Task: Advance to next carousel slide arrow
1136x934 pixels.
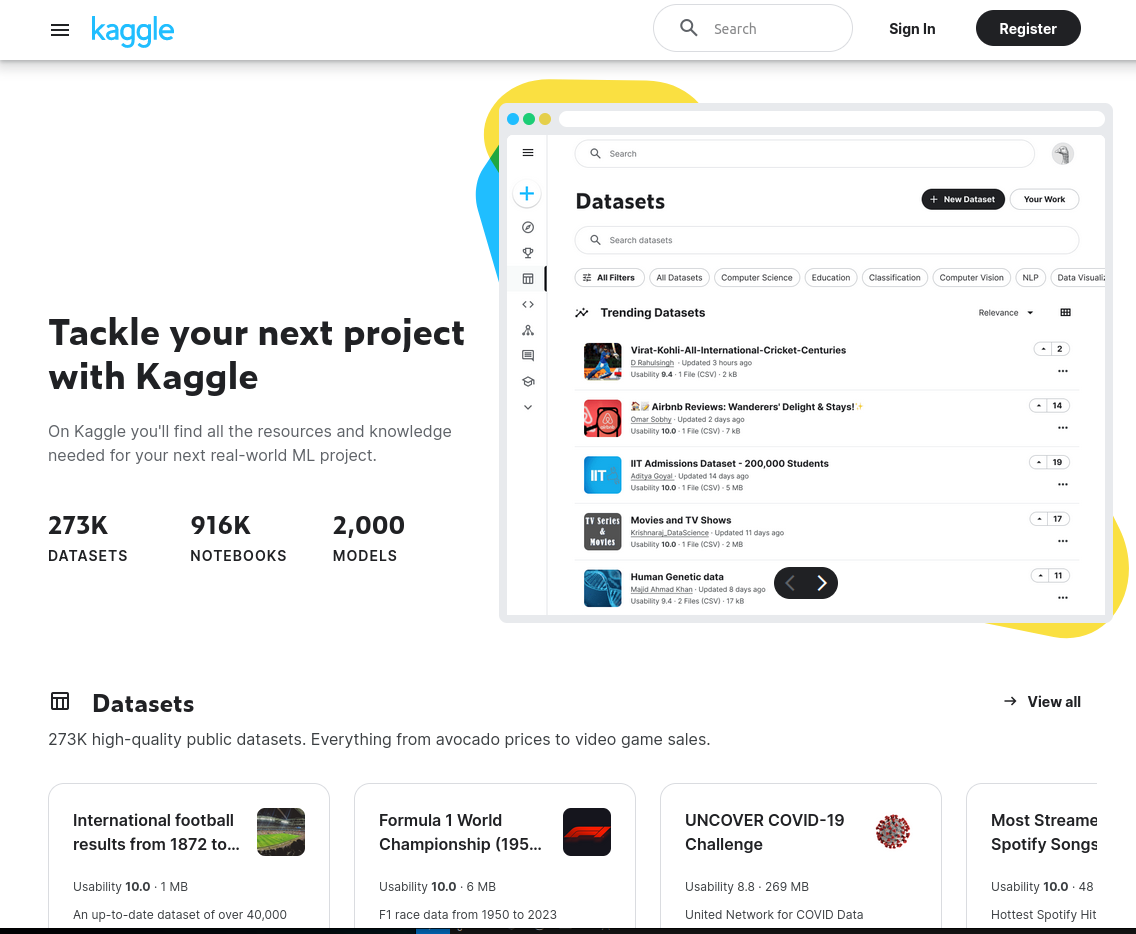Action: [x=822, y=583]
